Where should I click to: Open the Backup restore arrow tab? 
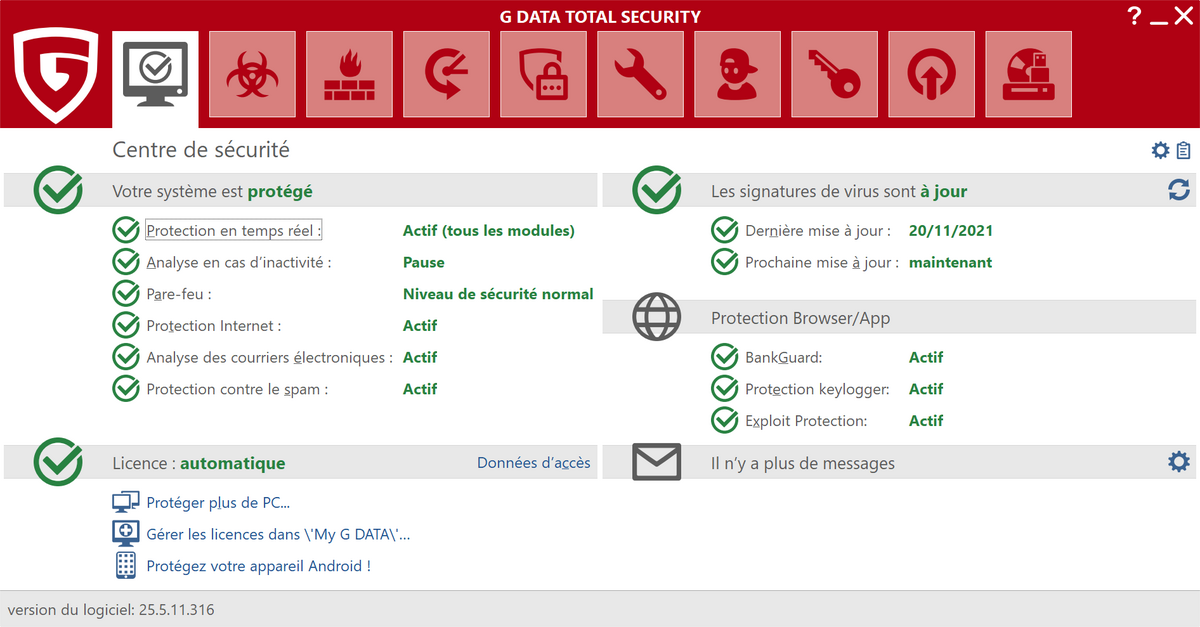(446, 74)
